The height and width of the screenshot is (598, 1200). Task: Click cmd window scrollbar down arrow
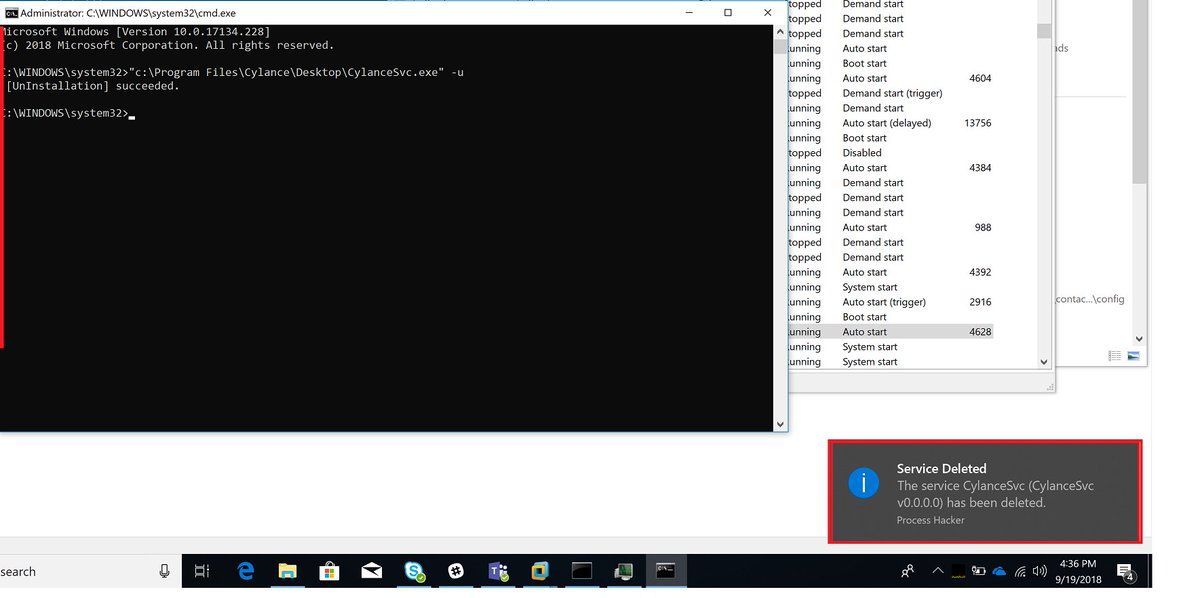click(781, 425)
